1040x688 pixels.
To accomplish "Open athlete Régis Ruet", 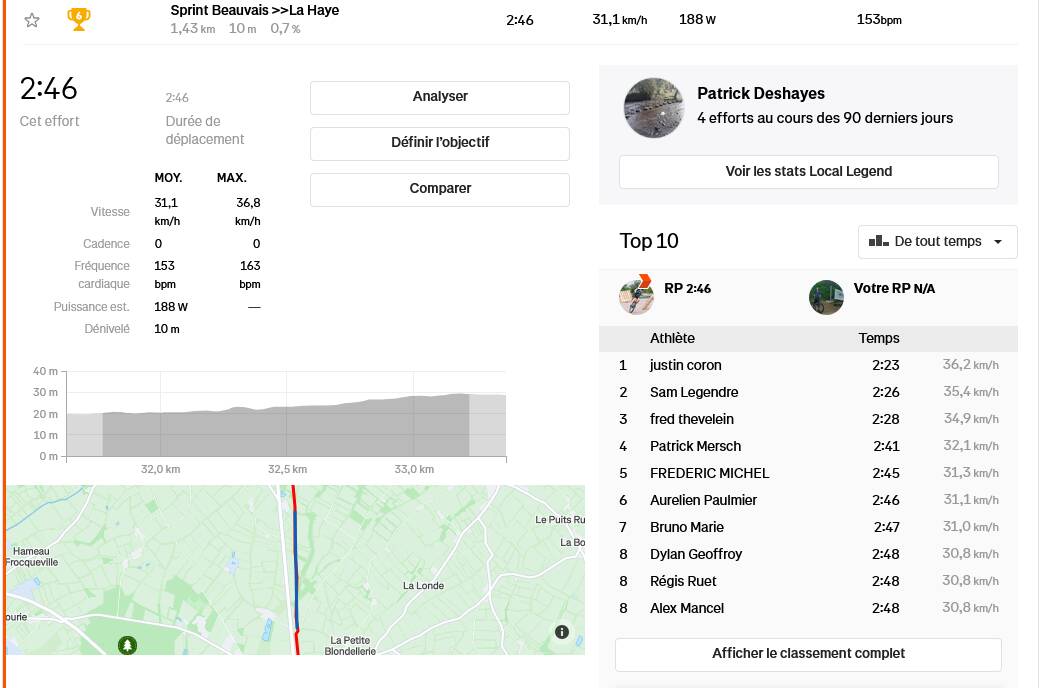I will coord(683,582).
